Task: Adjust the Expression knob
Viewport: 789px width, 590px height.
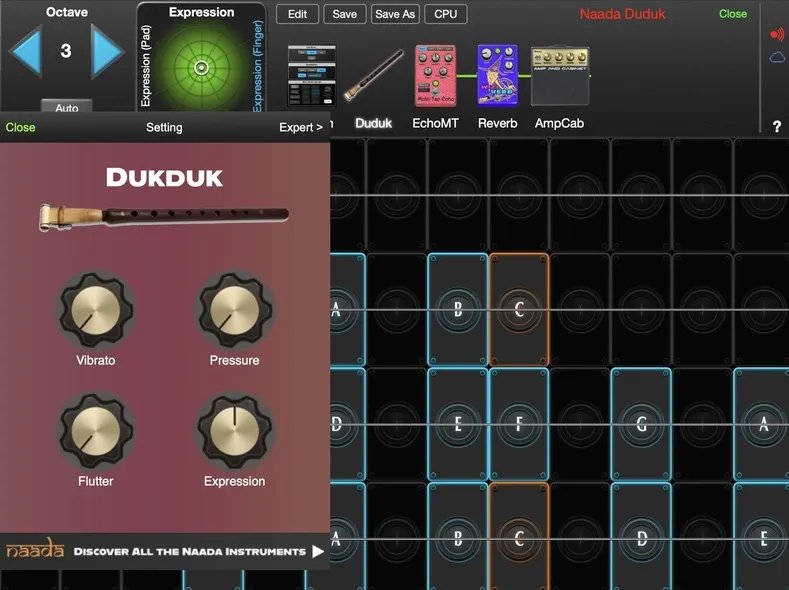Action: pos(234,431)
